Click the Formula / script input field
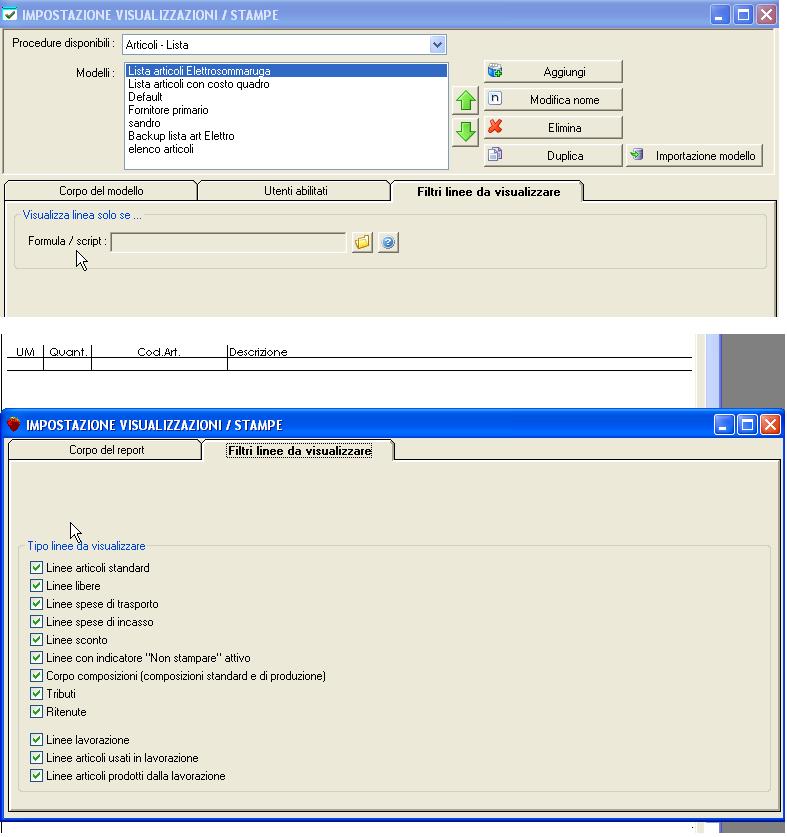Image resolution: width=787 pixels, height=837 pixels. coord(228,242)
